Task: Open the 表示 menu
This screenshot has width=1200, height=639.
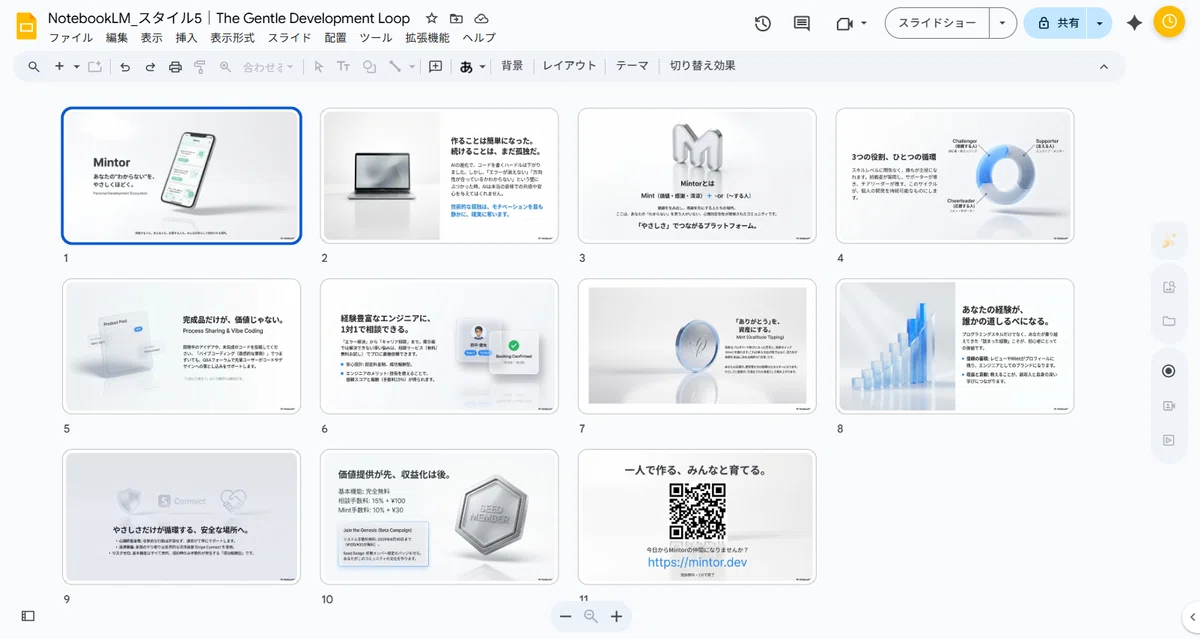Action: click(152, 38)
